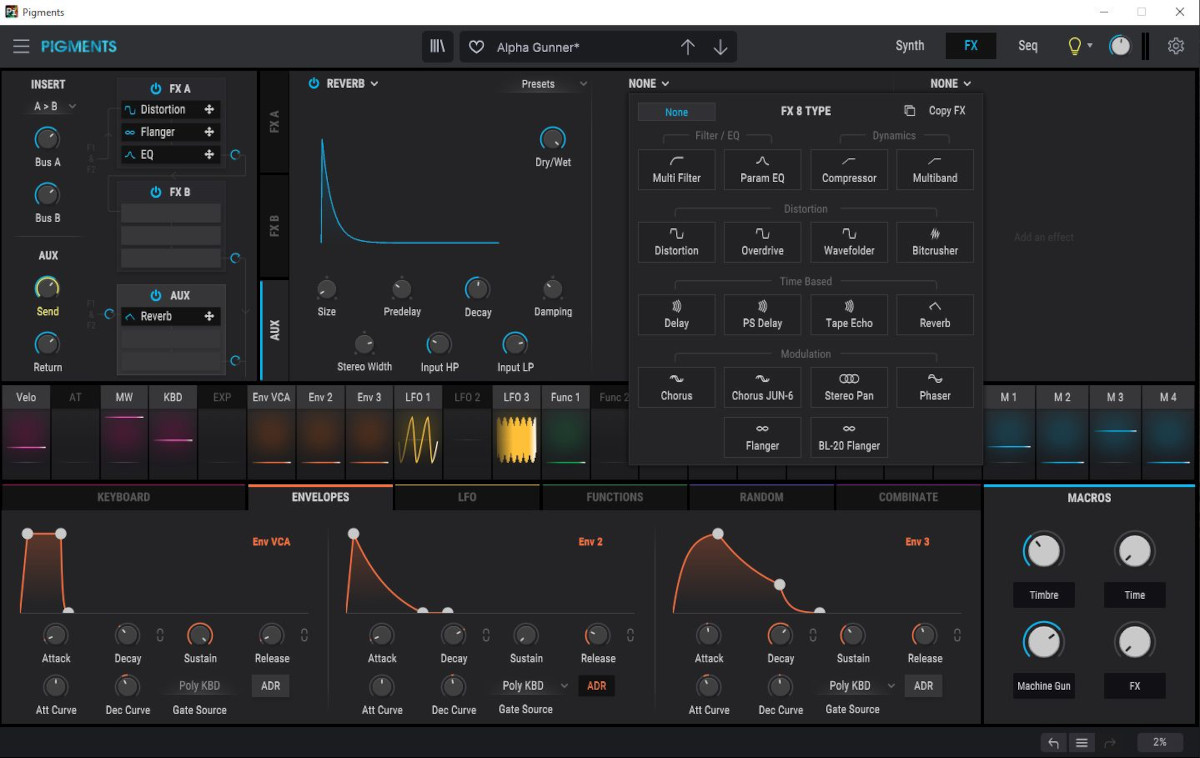Expand the lightbulb options arrow
Screen dimensions: 1200x758
pyautogui.click(x=1090, y=46)
